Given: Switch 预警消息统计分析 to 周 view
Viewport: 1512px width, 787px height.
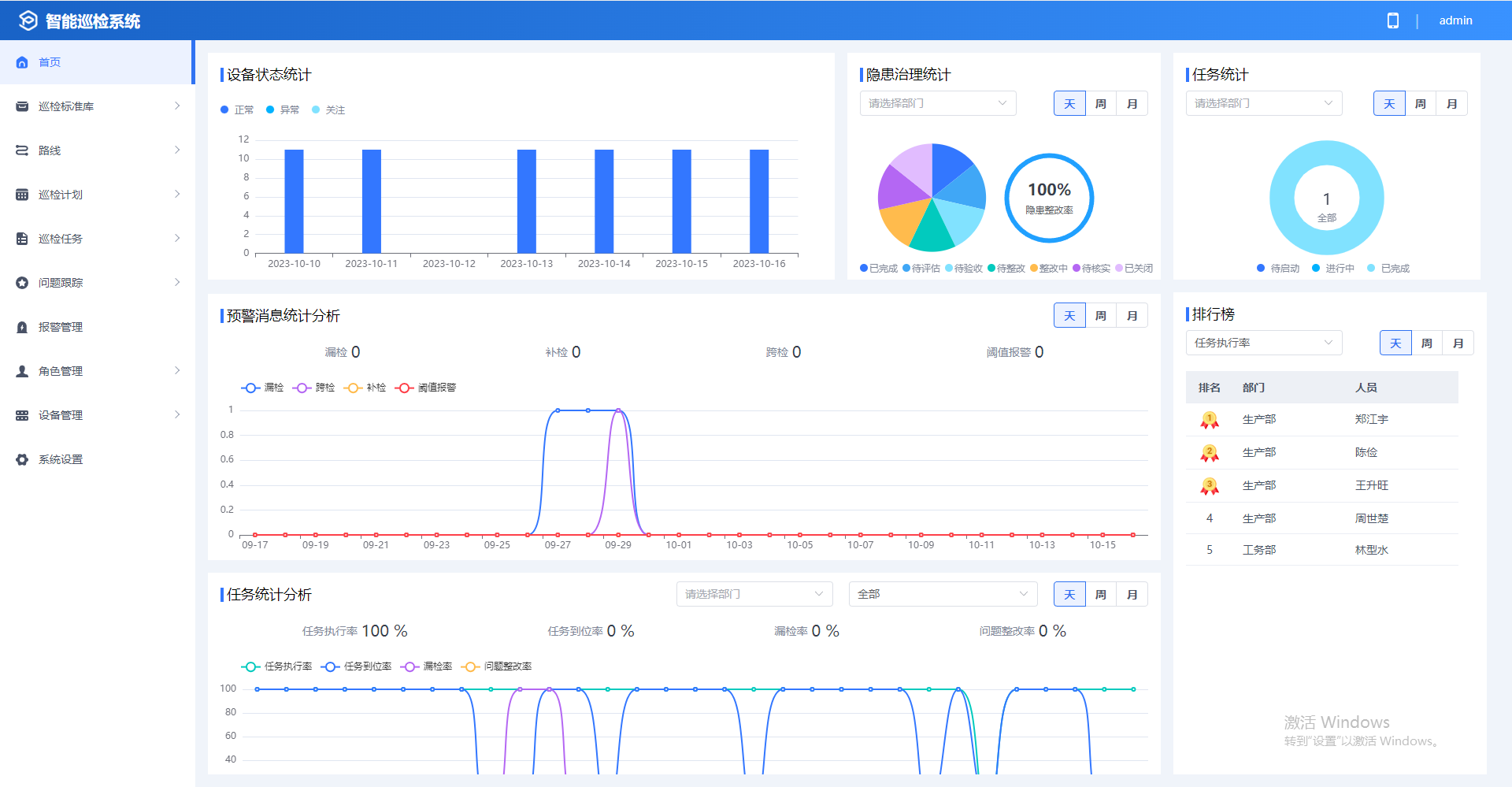Looking at the screenshot, I should click(1100, 316).
